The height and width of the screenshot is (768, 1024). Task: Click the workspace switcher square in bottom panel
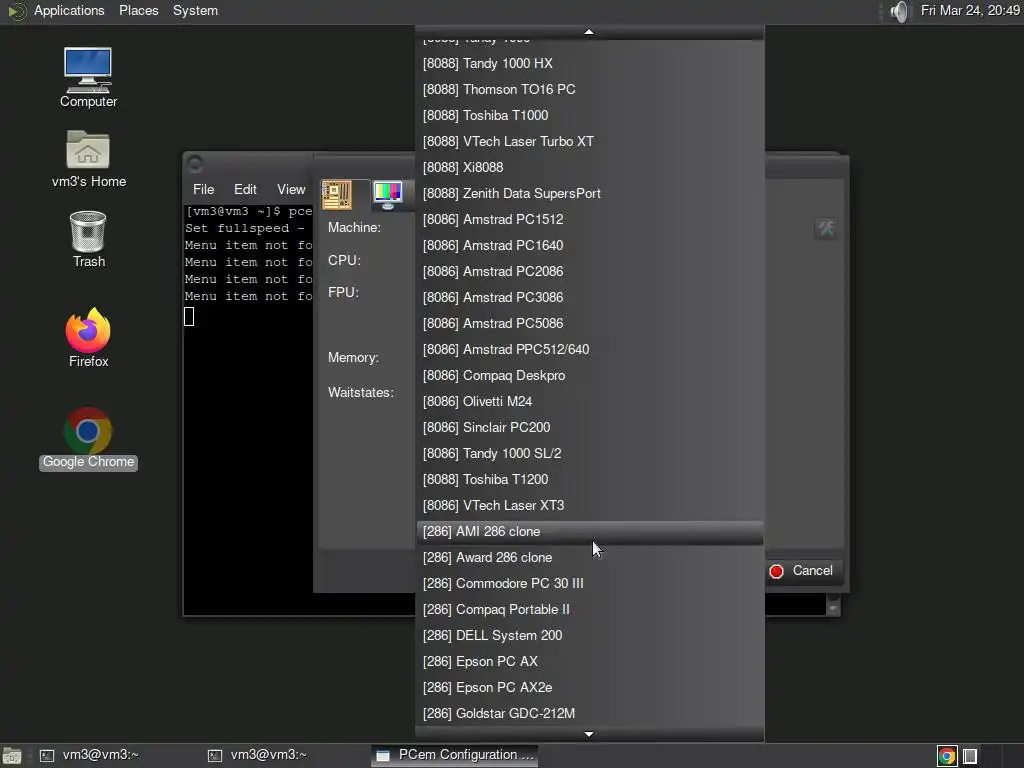(970, 756)
